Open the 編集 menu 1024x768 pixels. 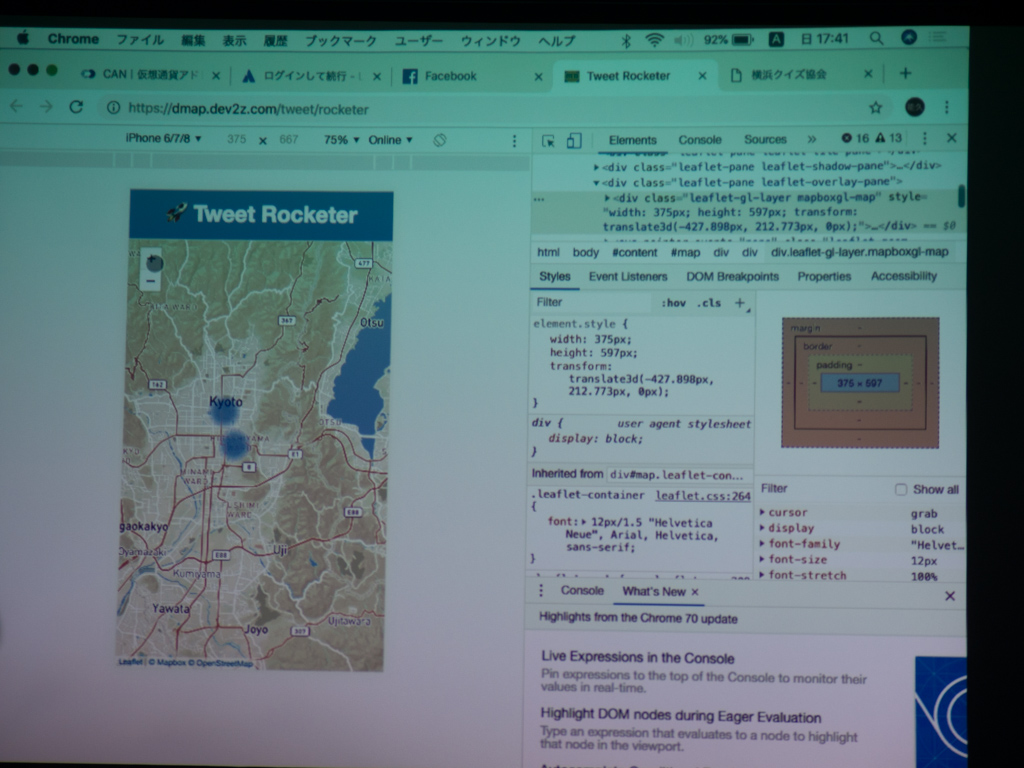tap(193, 40)
